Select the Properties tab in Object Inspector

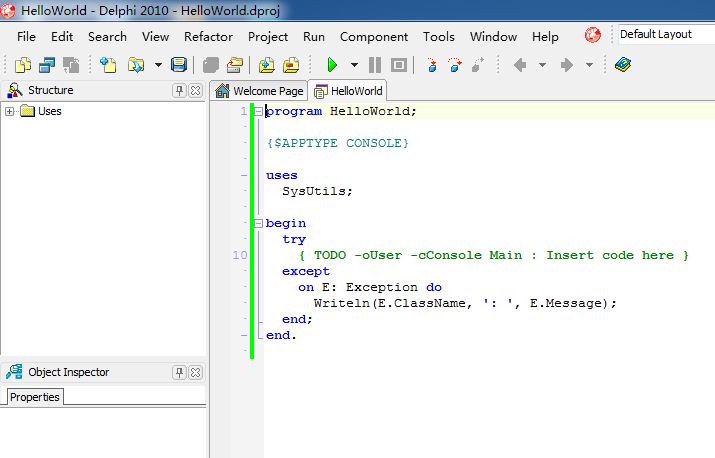[x=35, y=397]
